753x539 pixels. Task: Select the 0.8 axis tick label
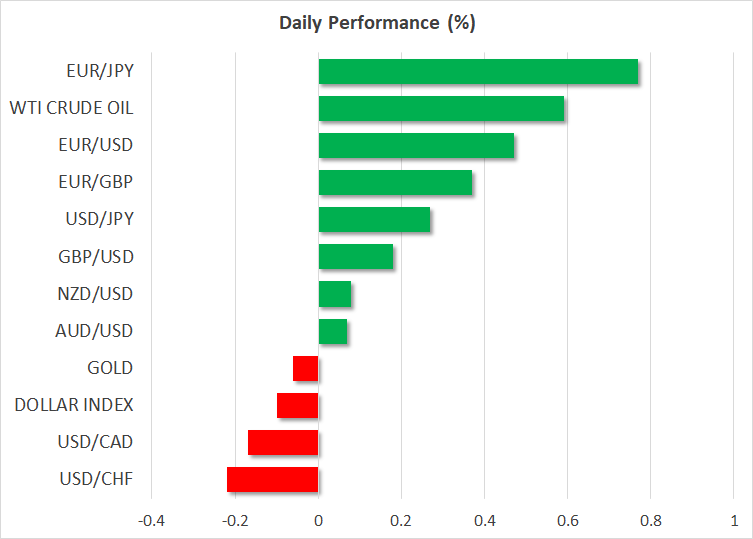point(650,520)
